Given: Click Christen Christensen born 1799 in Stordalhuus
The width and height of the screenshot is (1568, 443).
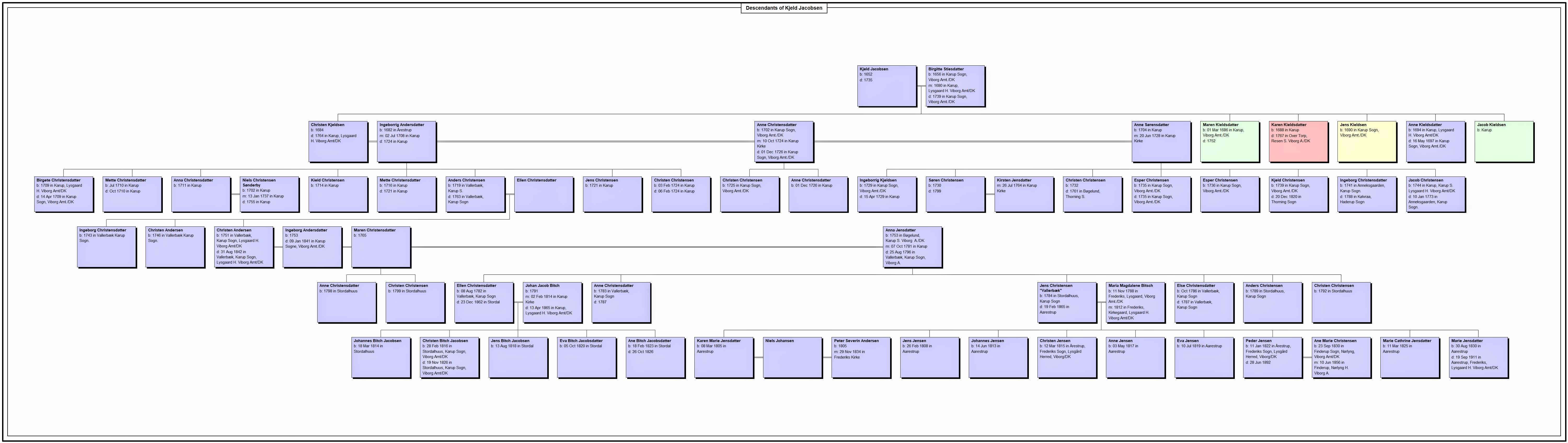Looking at the screenshot, I should click(415, 302).
